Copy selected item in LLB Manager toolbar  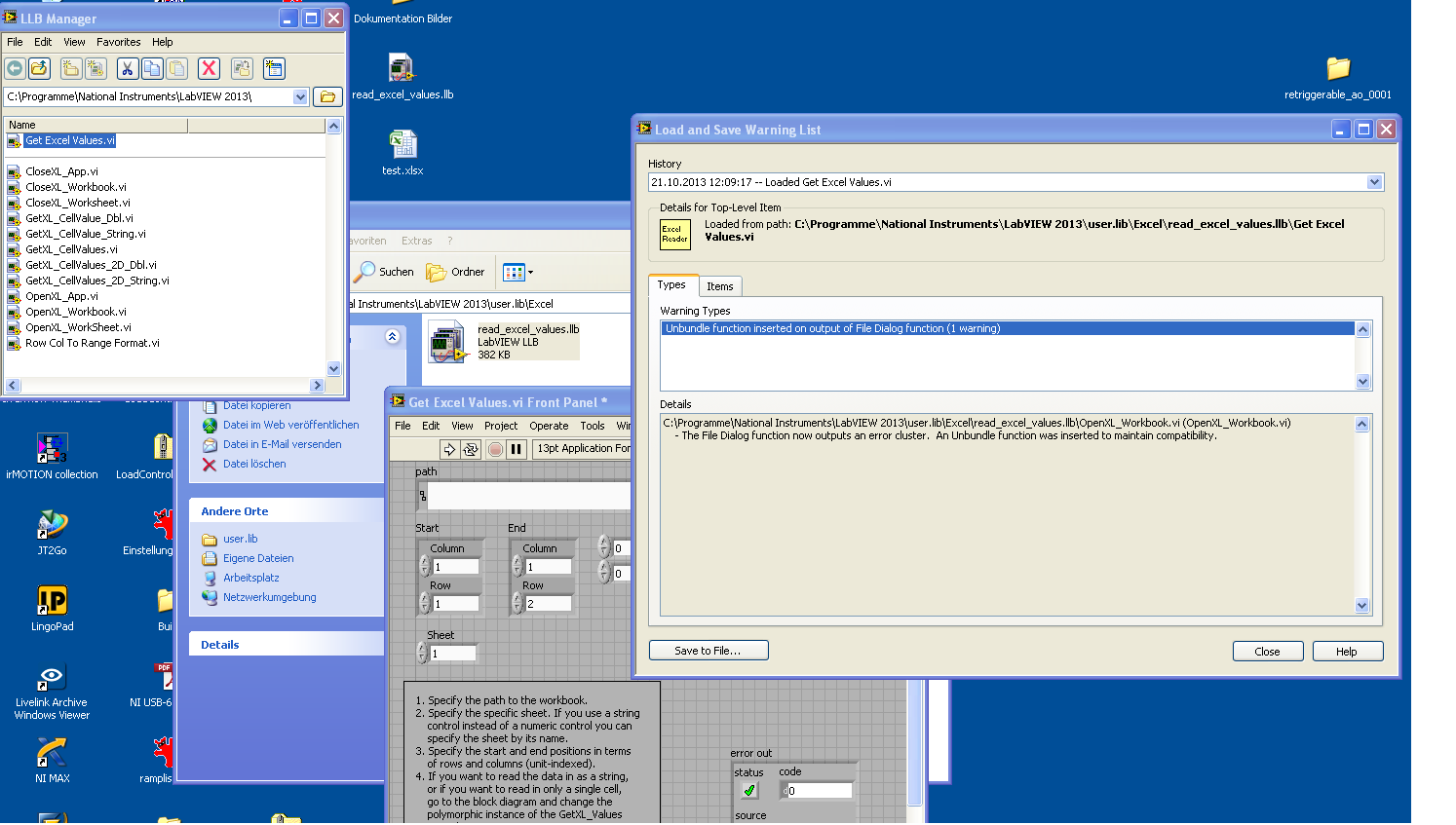[x=152, y=68]
